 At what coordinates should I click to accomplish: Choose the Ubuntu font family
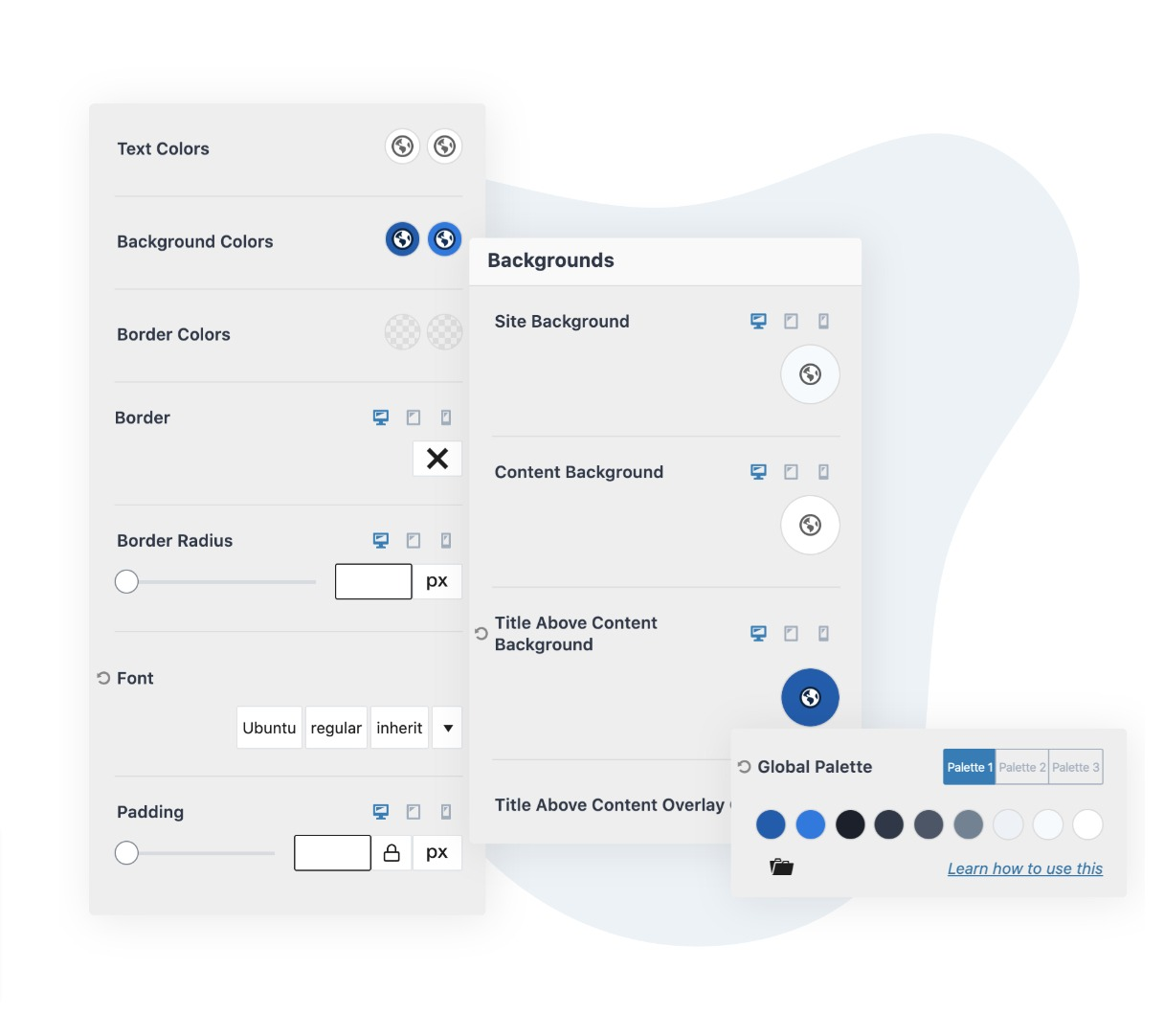click(x=269, y=728)
